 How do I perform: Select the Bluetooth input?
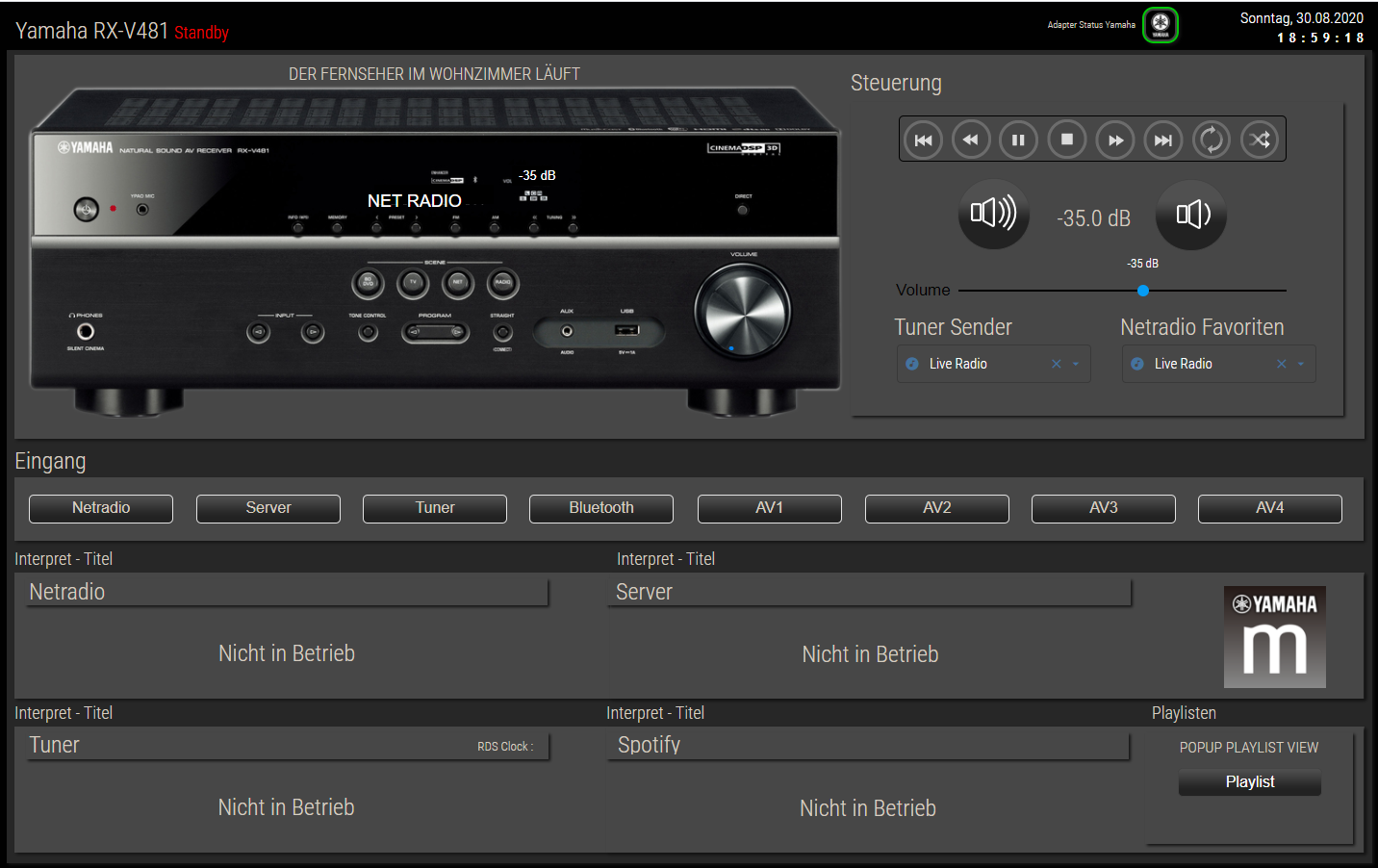(601, 508)
